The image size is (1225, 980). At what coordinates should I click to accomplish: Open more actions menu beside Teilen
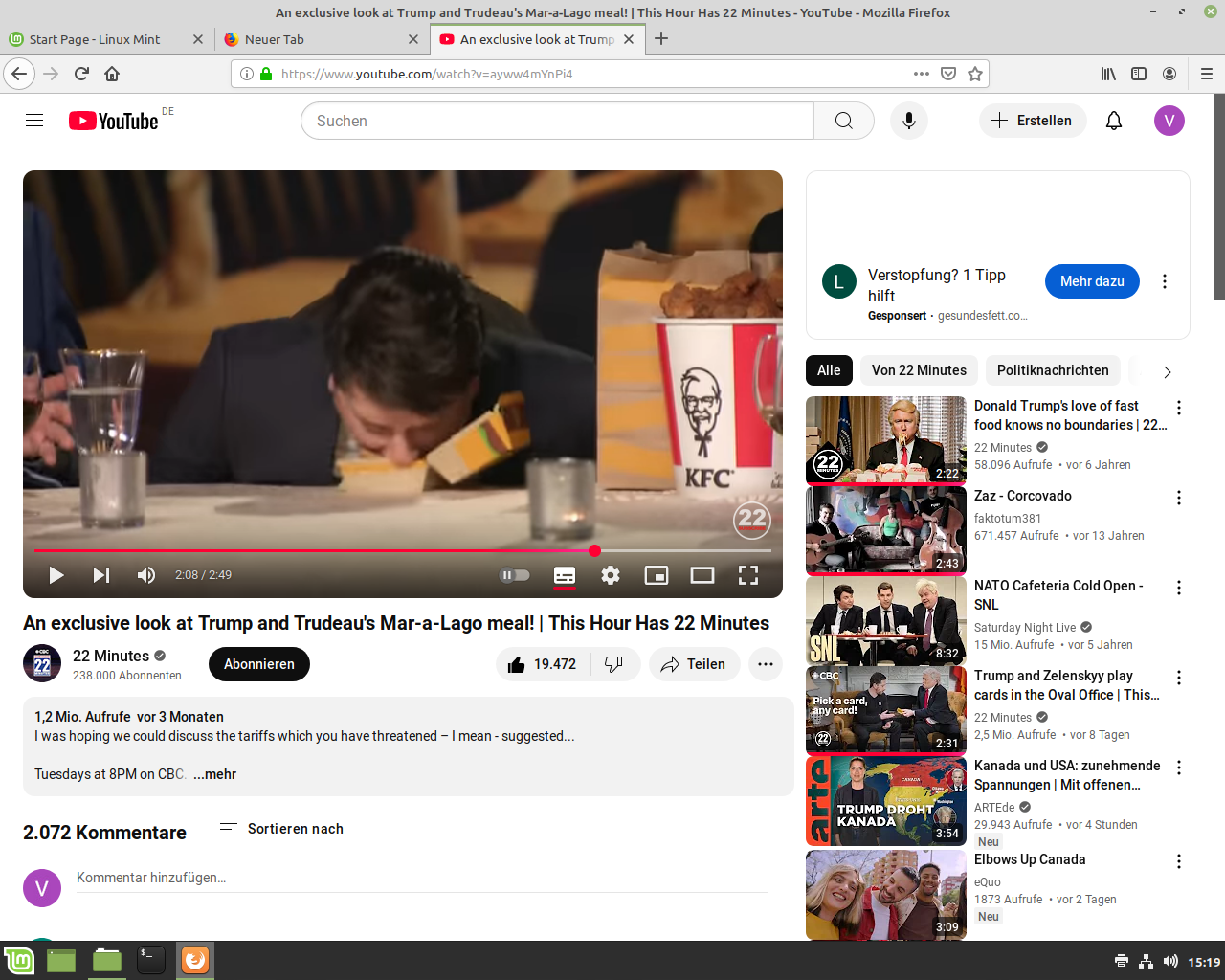pos(766,664)
